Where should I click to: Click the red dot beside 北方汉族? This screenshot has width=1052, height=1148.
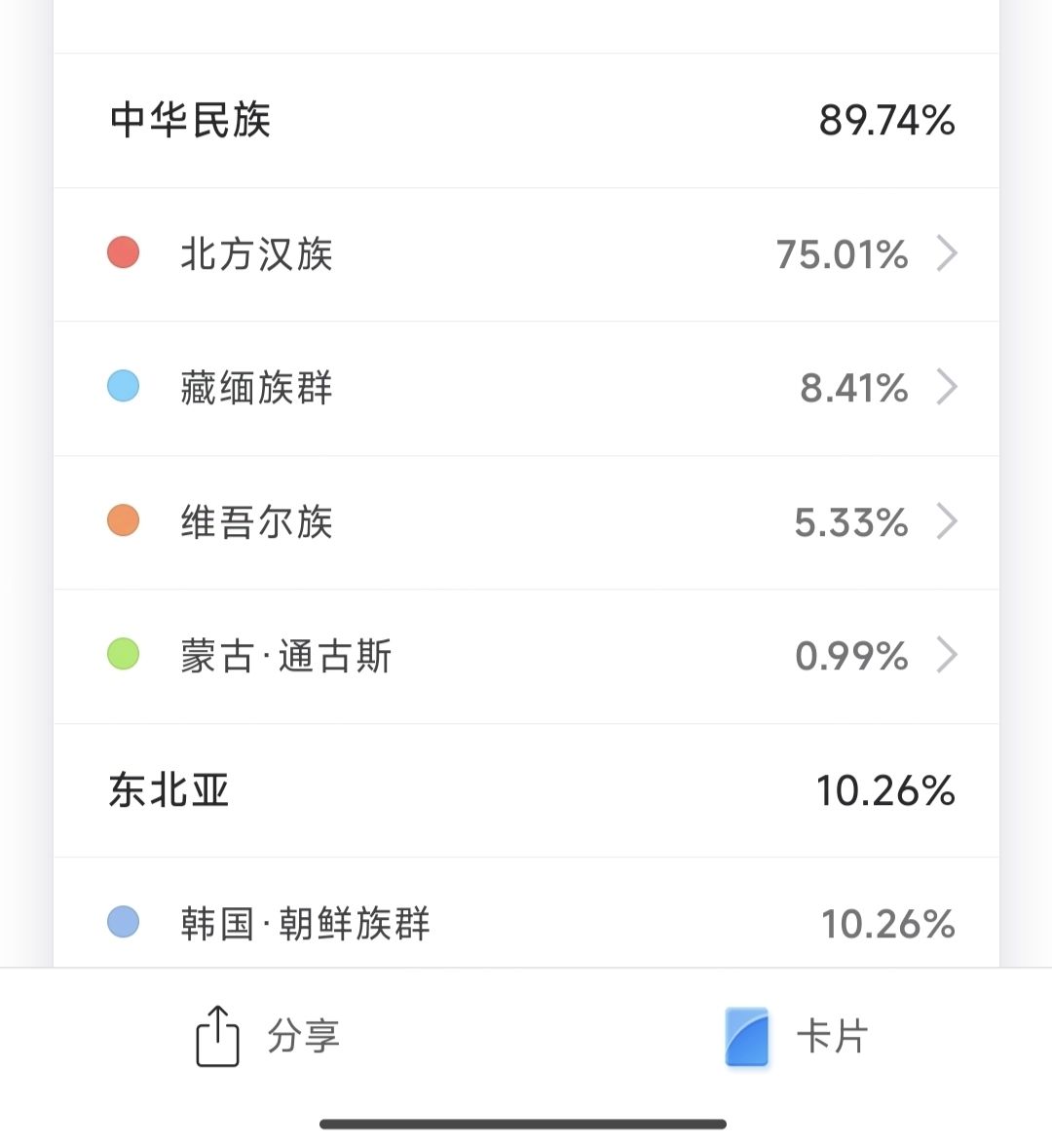point(123,252)
